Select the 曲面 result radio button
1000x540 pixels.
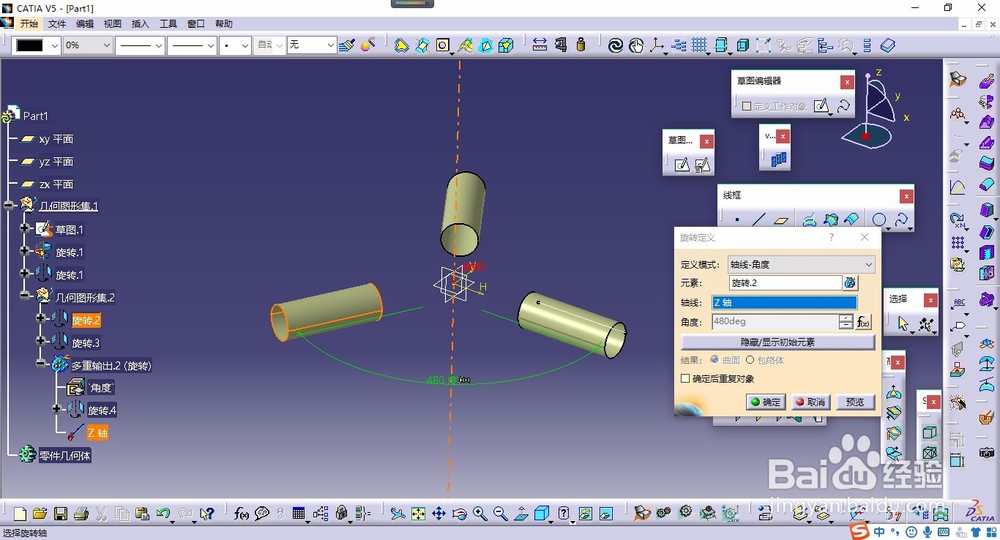[714, 360]
